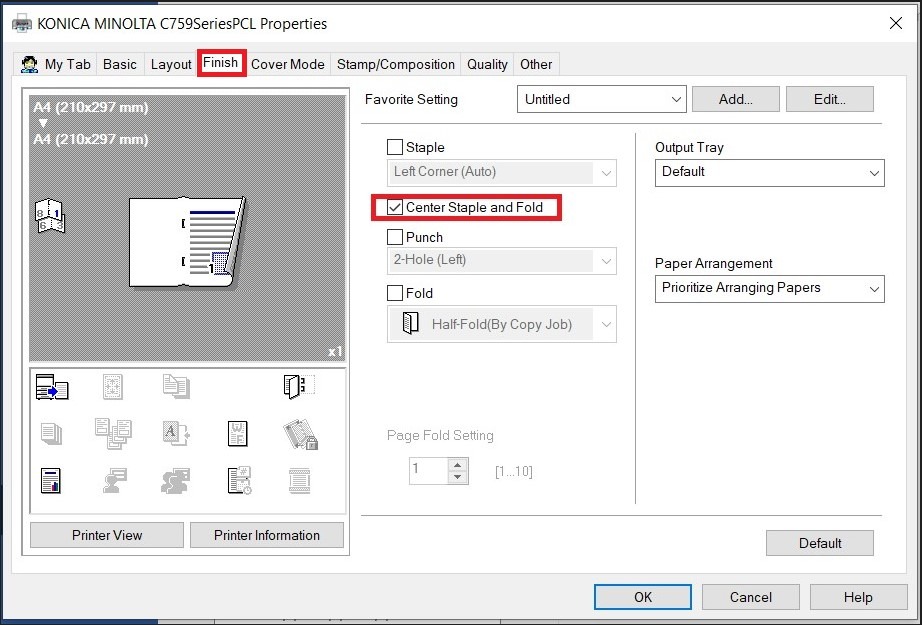
Task: Switch to the Layout tab
Action: [171, 64]
